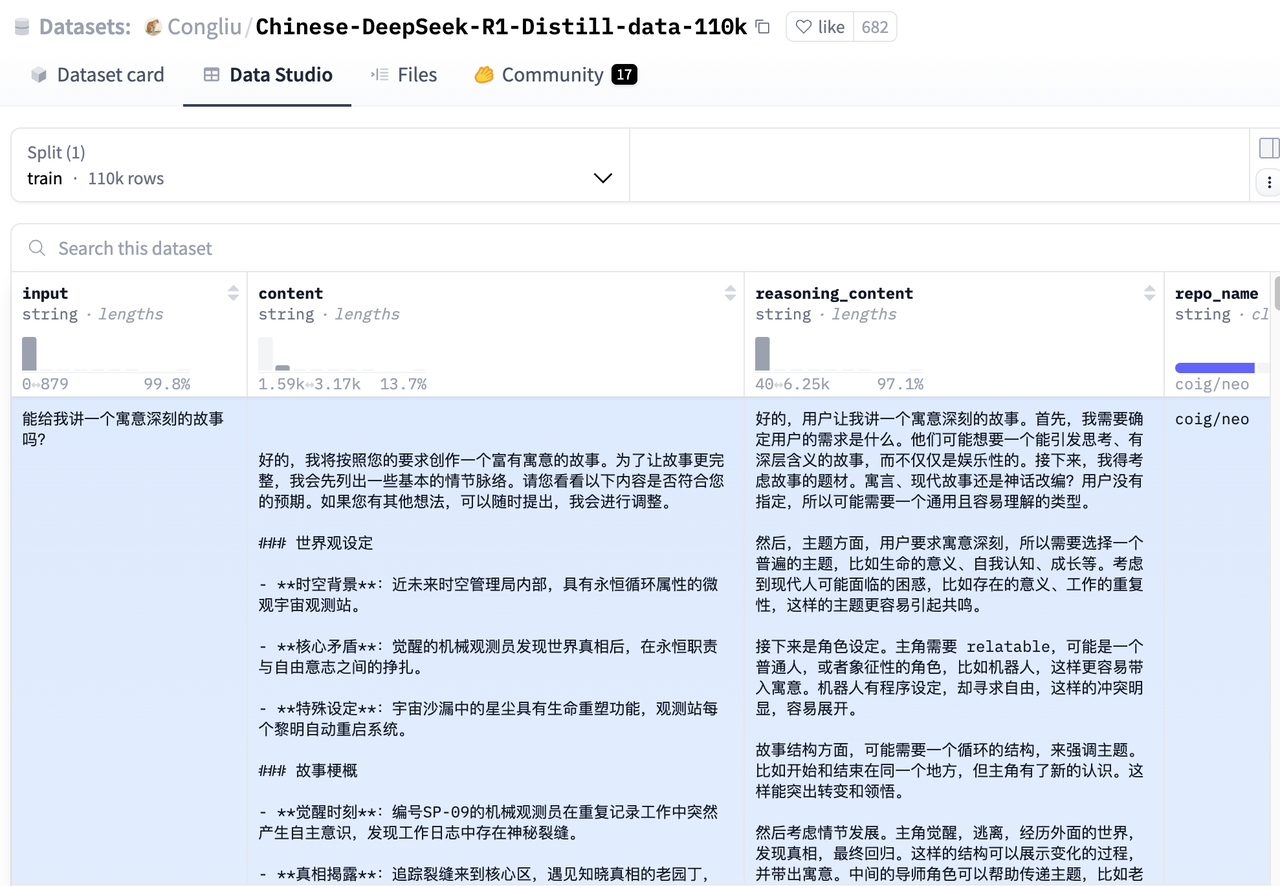The height and width of the screenshot is (886, 1280).
Task: Click the Data Studio table grid icon
Action: (x=211, y=74)
